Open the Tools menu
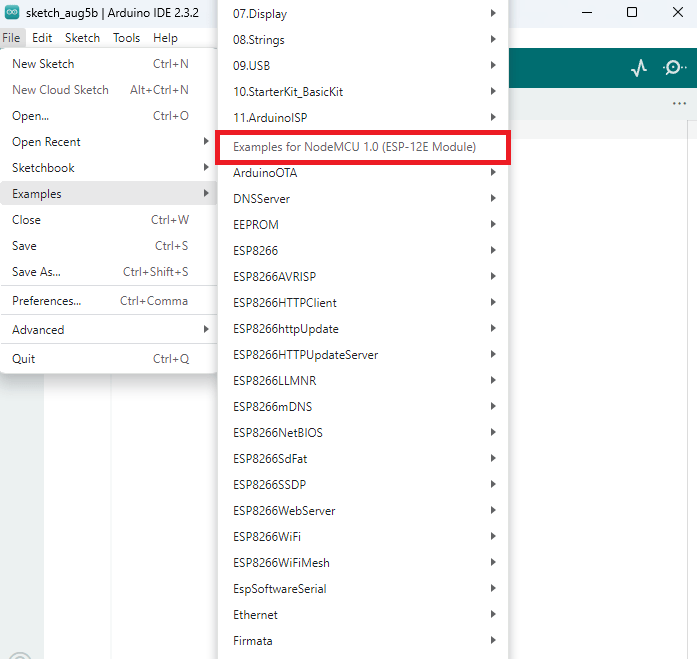The width and height of the screenshot is (697, 659). point(126,38)
